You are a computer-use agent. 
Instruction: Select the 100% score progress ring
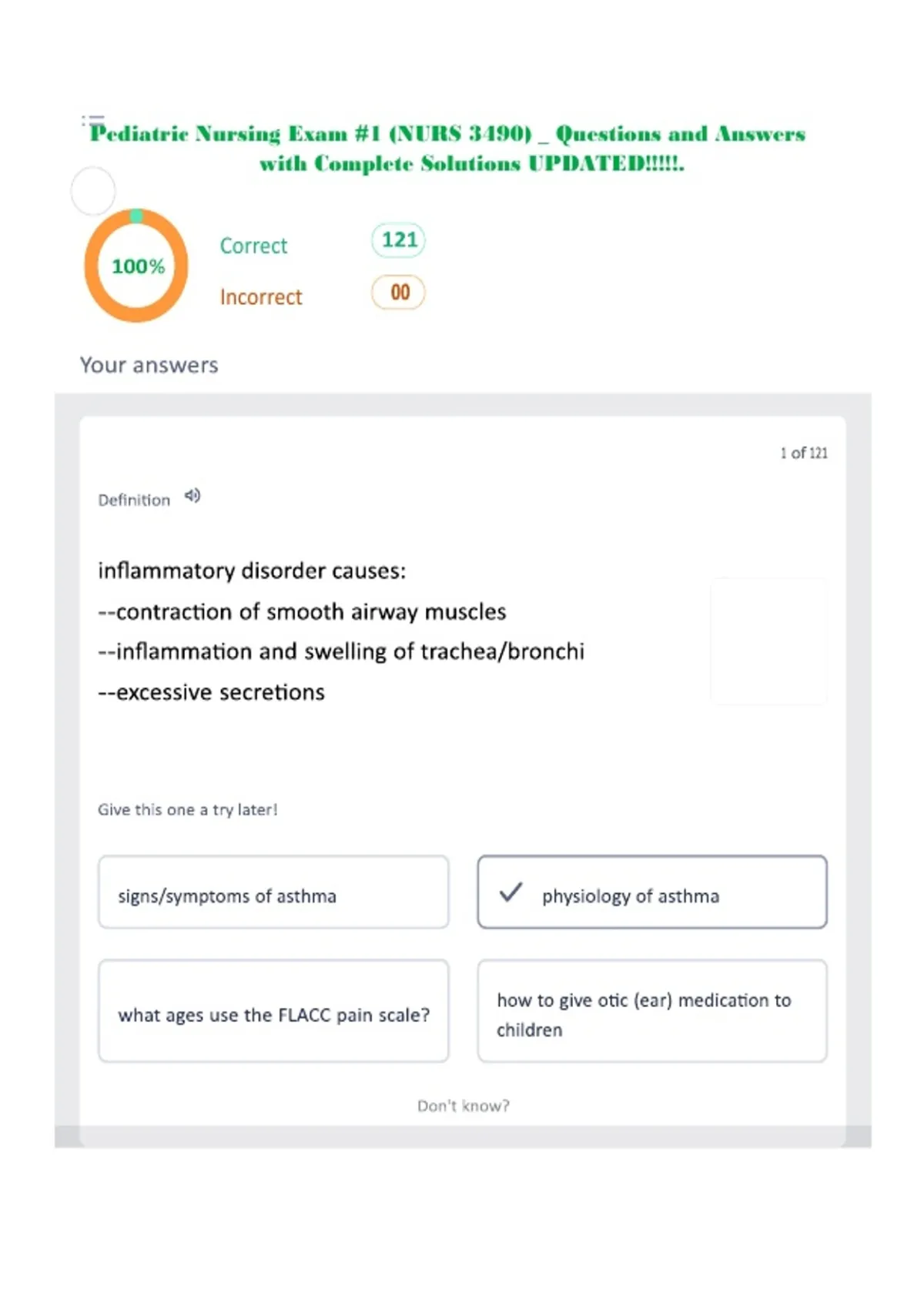(136, 266)
